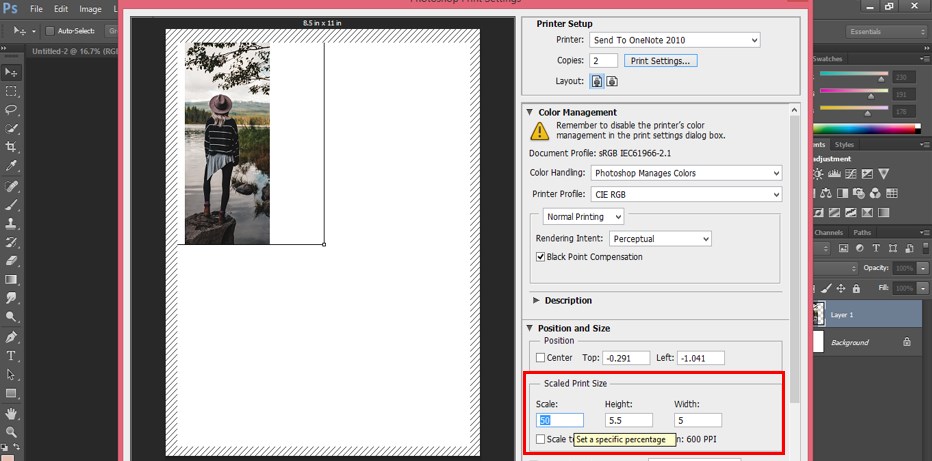Image resolution: width=932 pixels, height=461 pixels.
Task: Add an Exposure adjustment layer
Action: click(867, 174)
